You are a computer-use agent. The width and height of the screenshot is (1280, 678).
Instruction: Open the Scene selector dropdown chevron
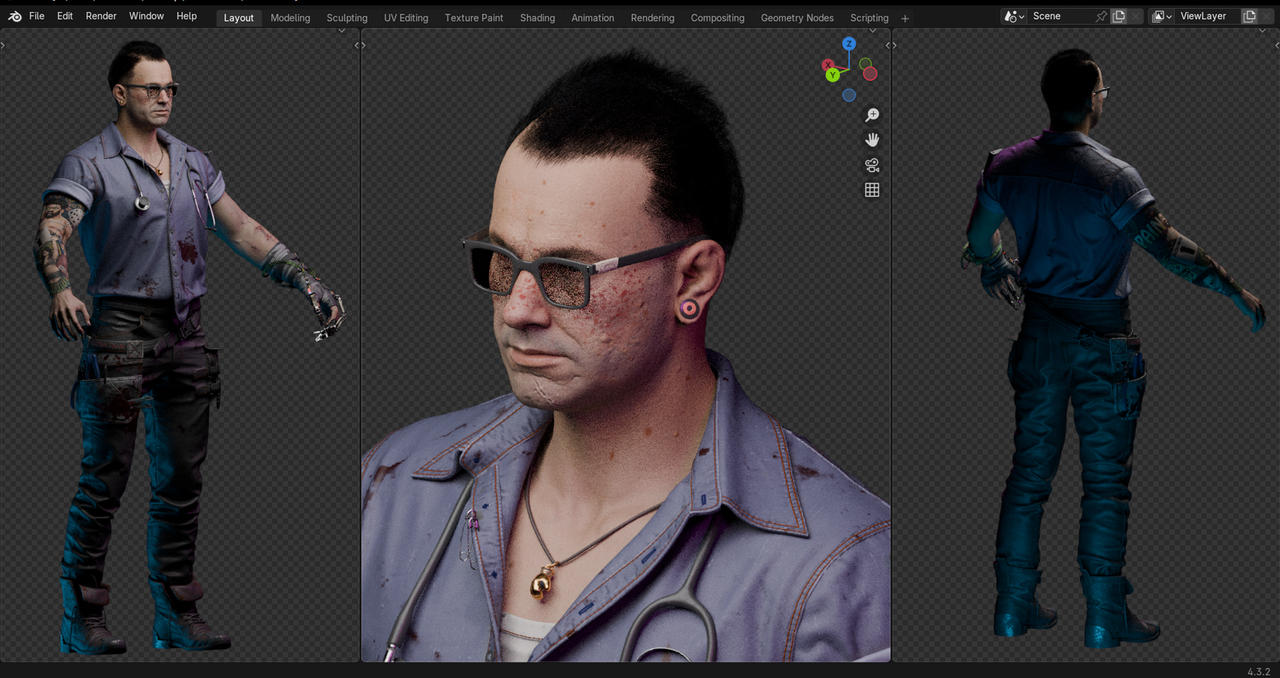coord(1023,16)
